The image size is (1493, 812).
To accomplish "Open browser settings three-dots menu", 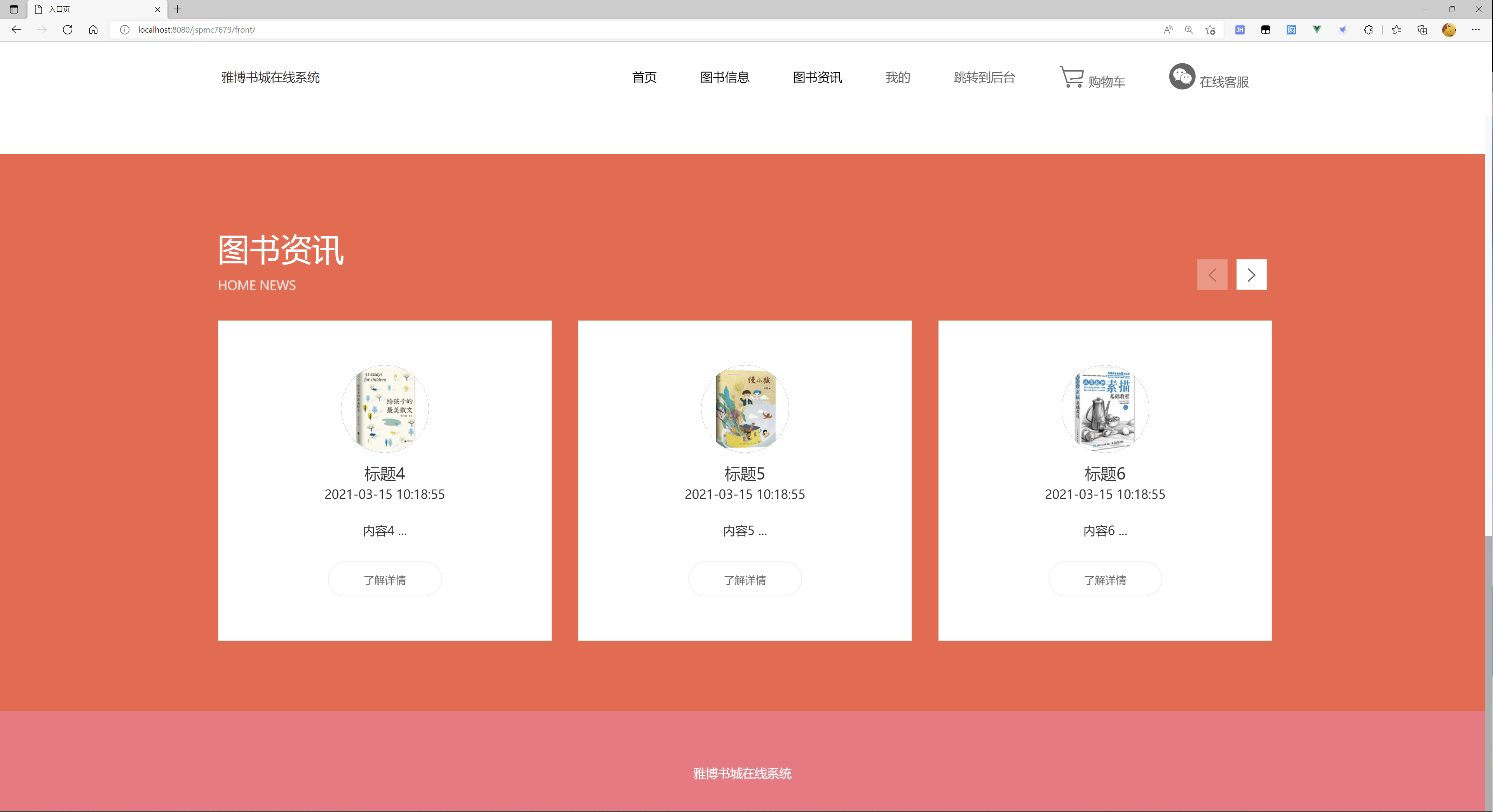I will pyautogui.click(x=1476, y=30).
